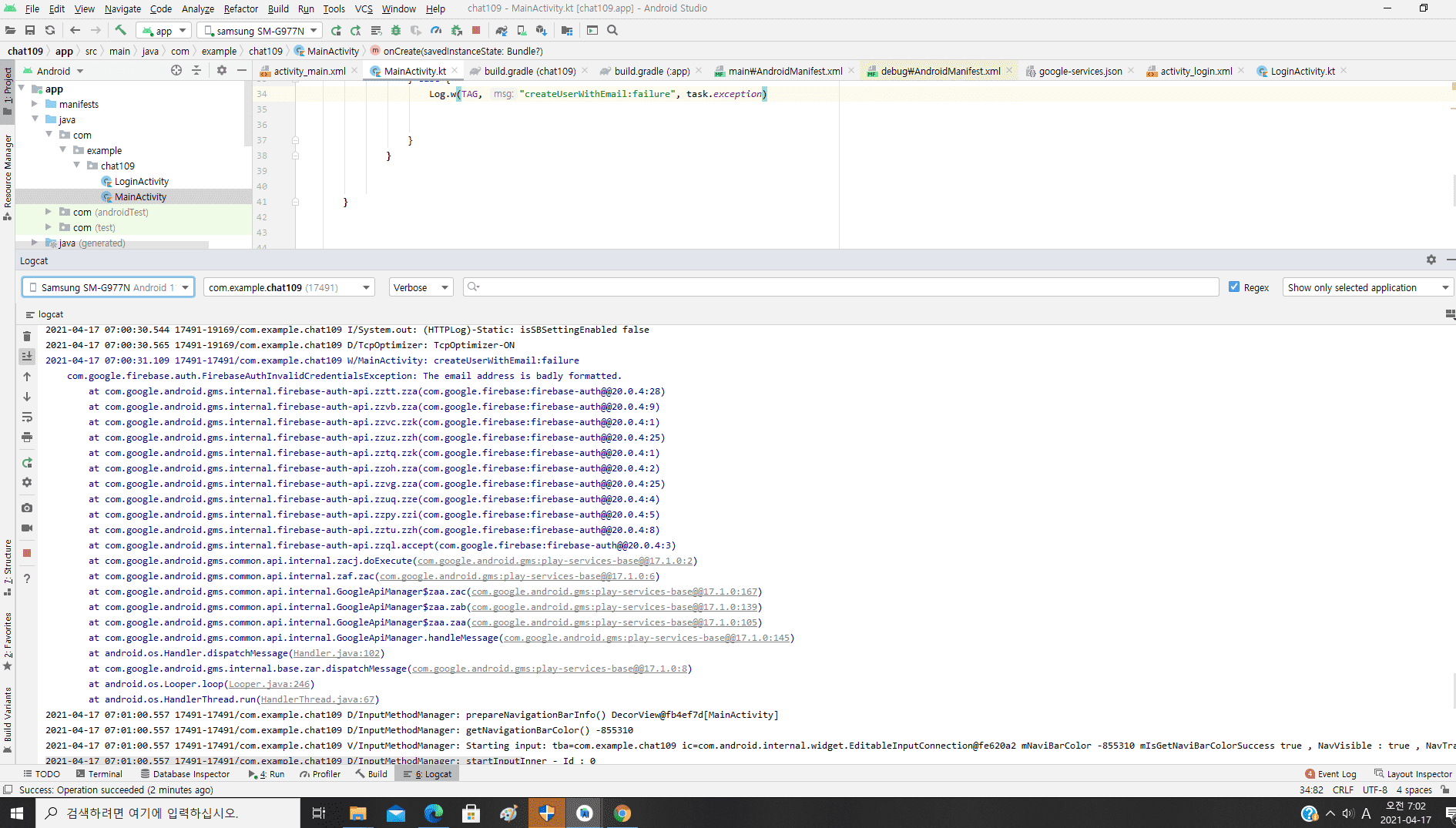
Task: Expand the com (androidTest) package
Action: (x=49, y=212)
